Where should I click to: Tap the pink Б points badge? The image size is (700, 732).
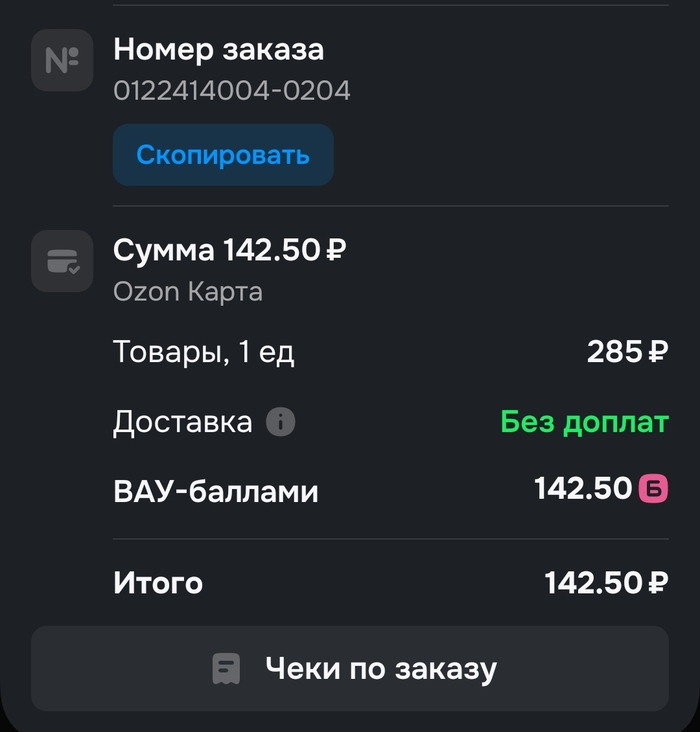pyautogui.click(x=653, y=489)
